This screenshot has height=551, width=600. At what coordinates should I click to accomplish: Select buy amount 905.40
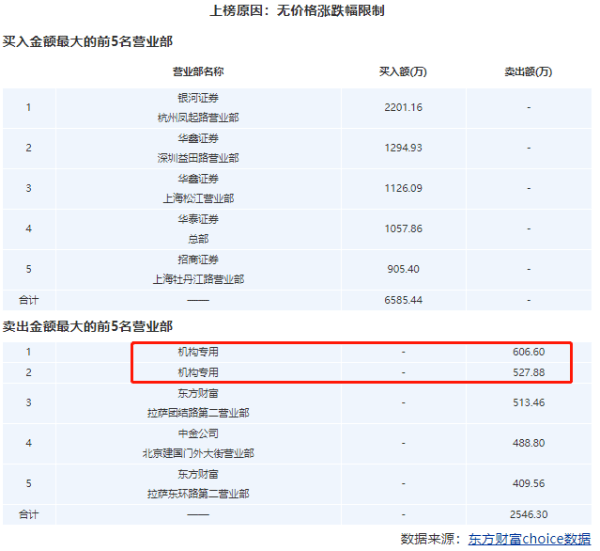(403, 269)
